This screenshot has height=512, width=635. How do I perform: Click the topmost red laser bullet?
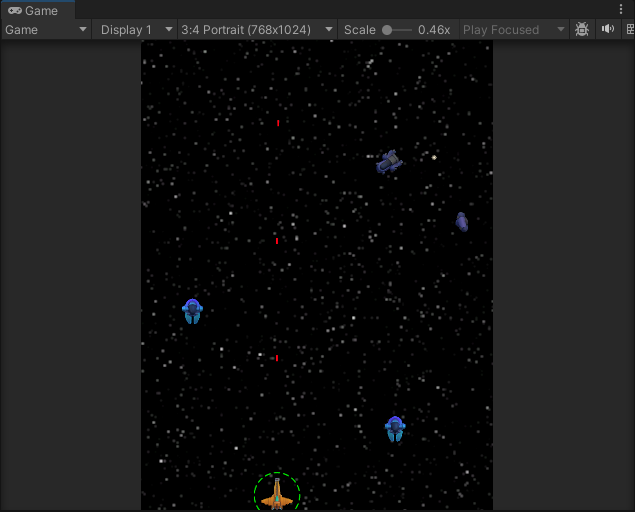pos(278,123)
